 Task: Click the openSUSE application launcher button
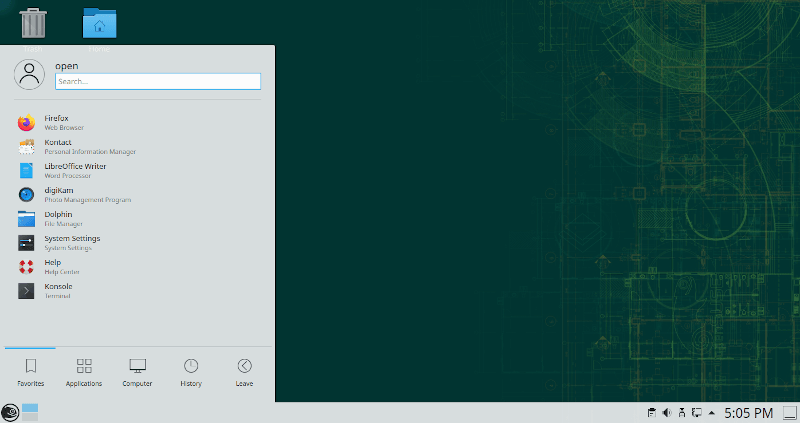10,412
